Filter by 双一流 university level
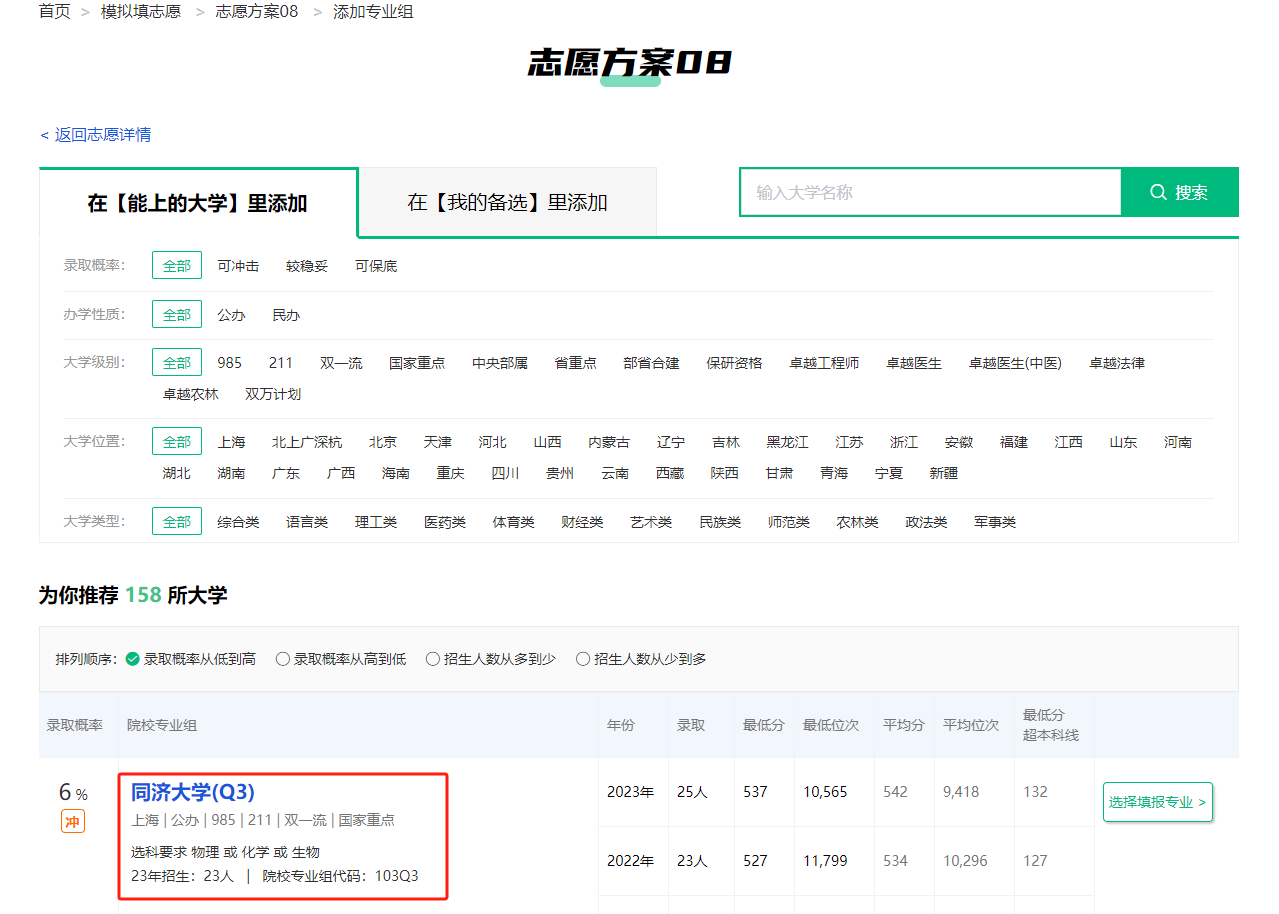Viewport: 1279px width, 914px height. pyautogui.click(x=341, y=363)
